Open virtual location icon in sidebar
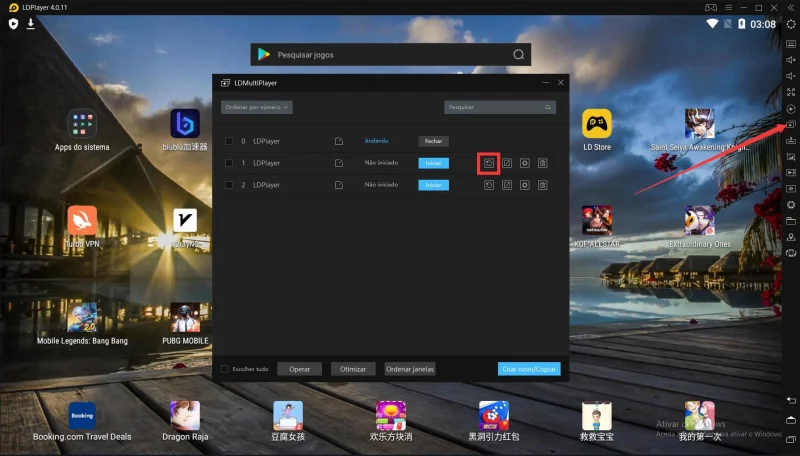Screen dimensions: 800x456 click(791, 237)
